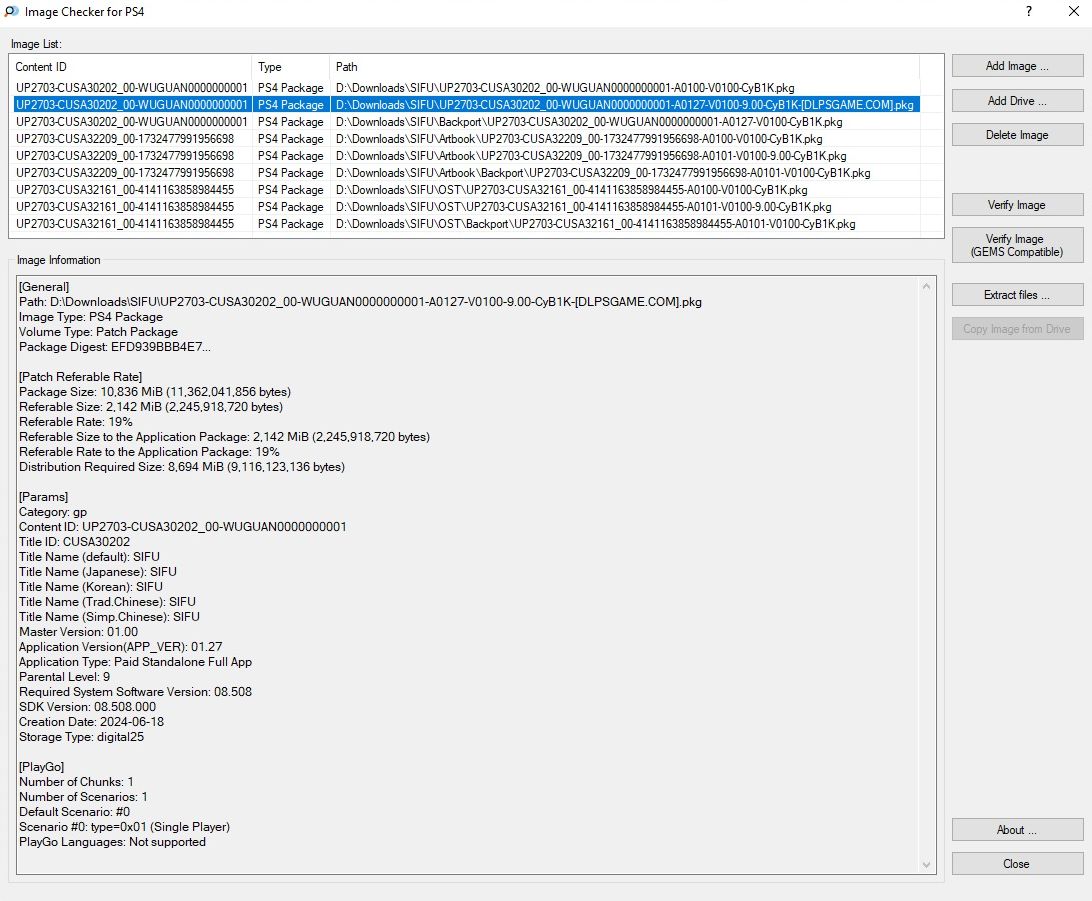Click Required System Software Version: 08.508
The width and height of the screenshot is (1092, 901).
click(135, 692)
